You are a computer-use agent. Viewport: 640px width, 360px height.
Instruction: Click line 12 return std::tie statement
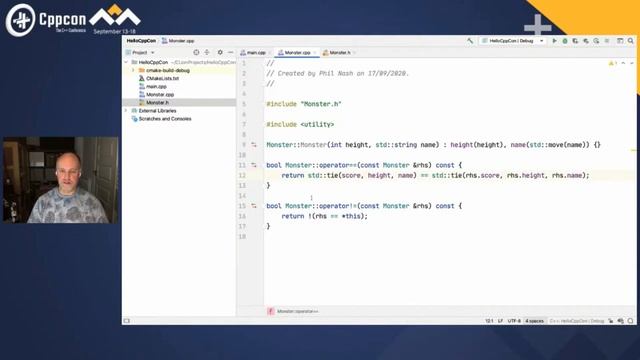click(x=436, y=176)
